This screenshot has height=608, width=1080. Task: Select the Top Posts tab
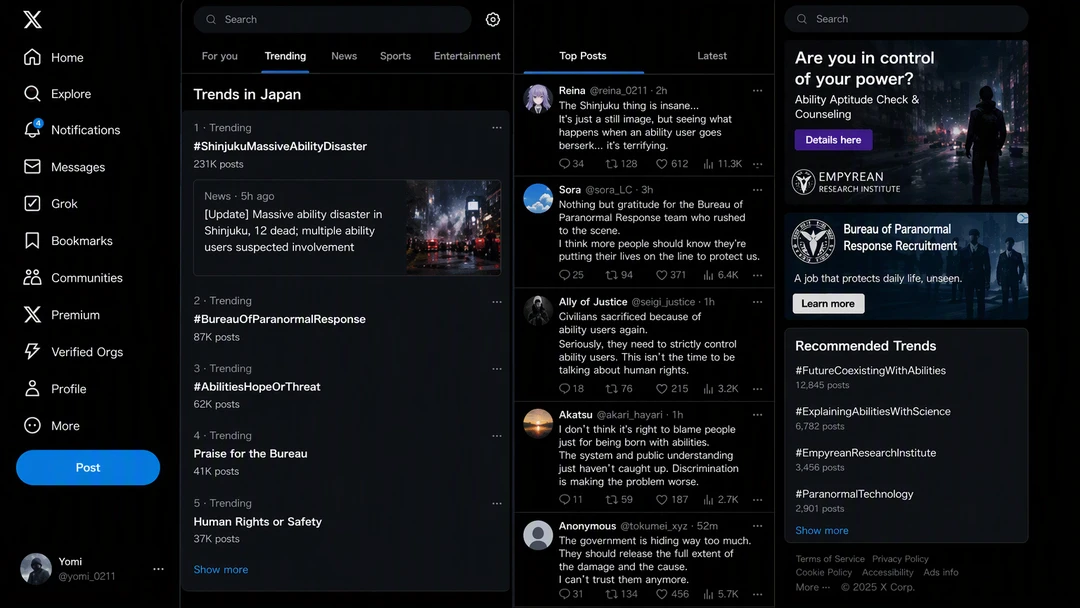(x=583, y=56)
